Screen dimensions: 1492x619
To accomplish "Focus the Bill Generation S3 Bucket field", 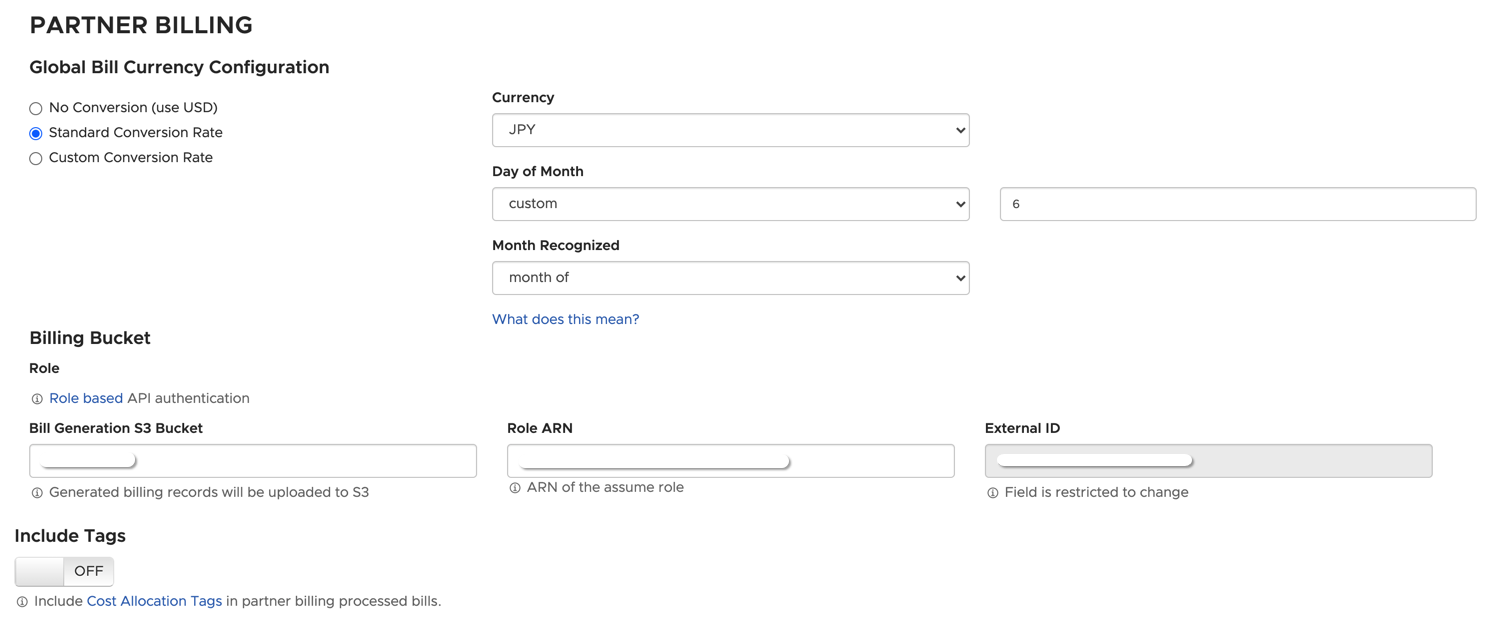I will pyautogui.click(x=300, y=461).
